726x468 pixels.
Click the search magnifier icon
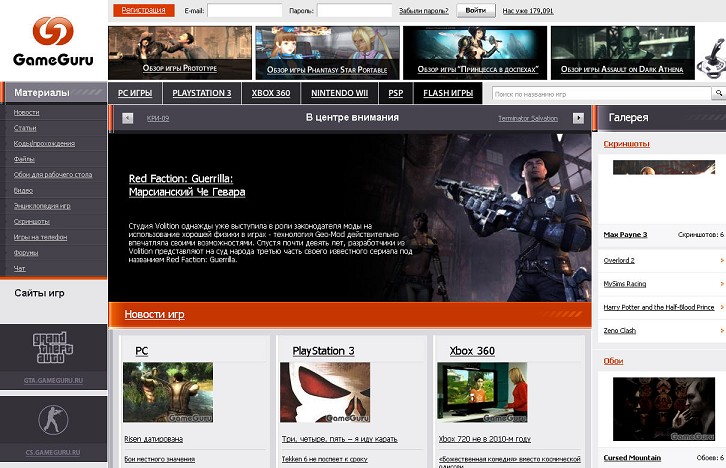[719, 94]
